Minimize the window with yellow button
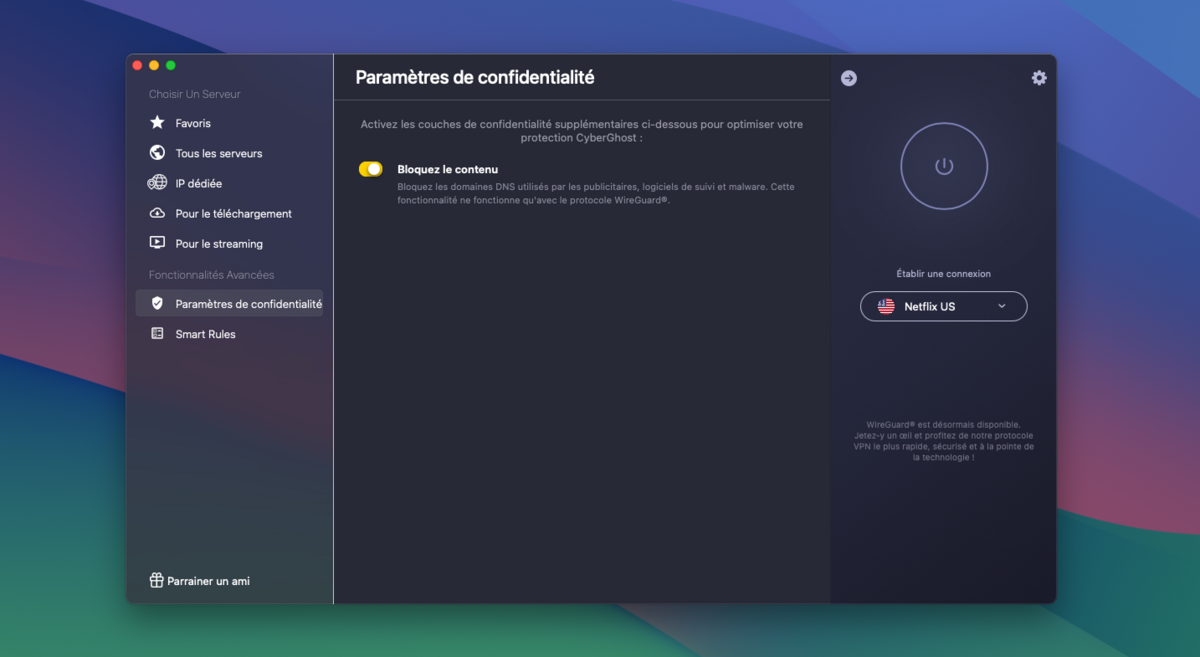Image resolution: width=1200 pixels, height=657 pixels. tap(154, 65)
